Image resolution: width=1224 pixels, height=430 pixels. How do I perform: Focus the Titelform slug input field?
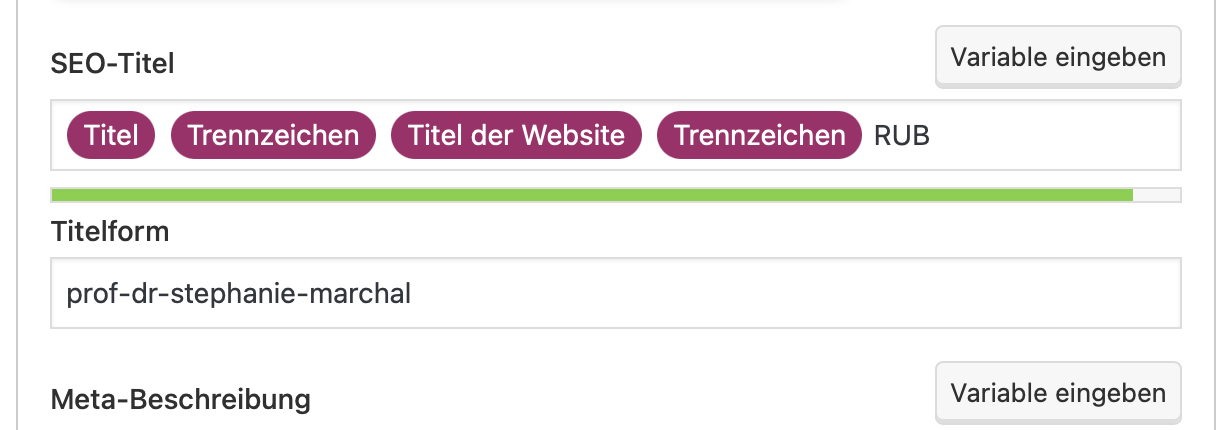click(616, 293)
